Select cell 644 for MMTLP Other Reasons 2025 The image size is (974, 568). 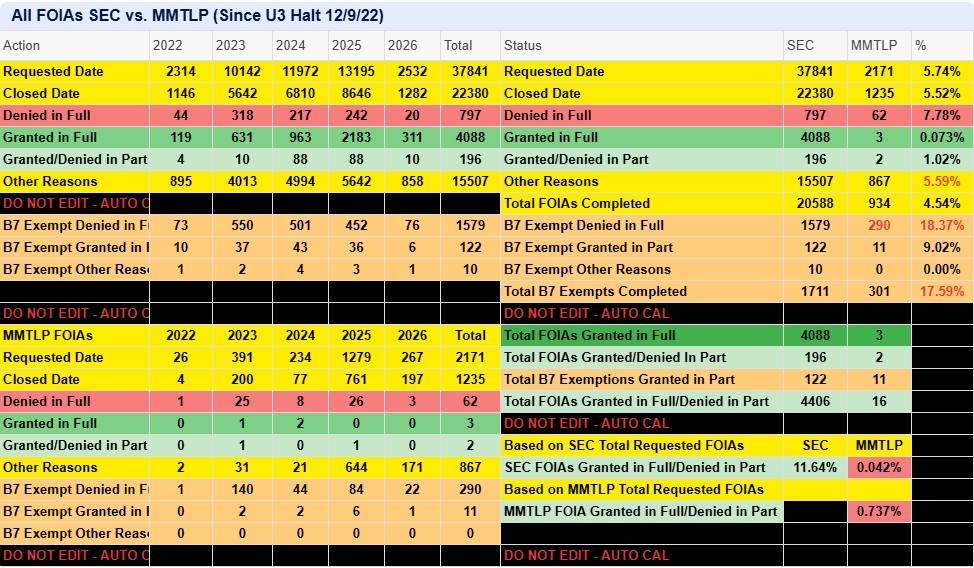pos(356,467)
